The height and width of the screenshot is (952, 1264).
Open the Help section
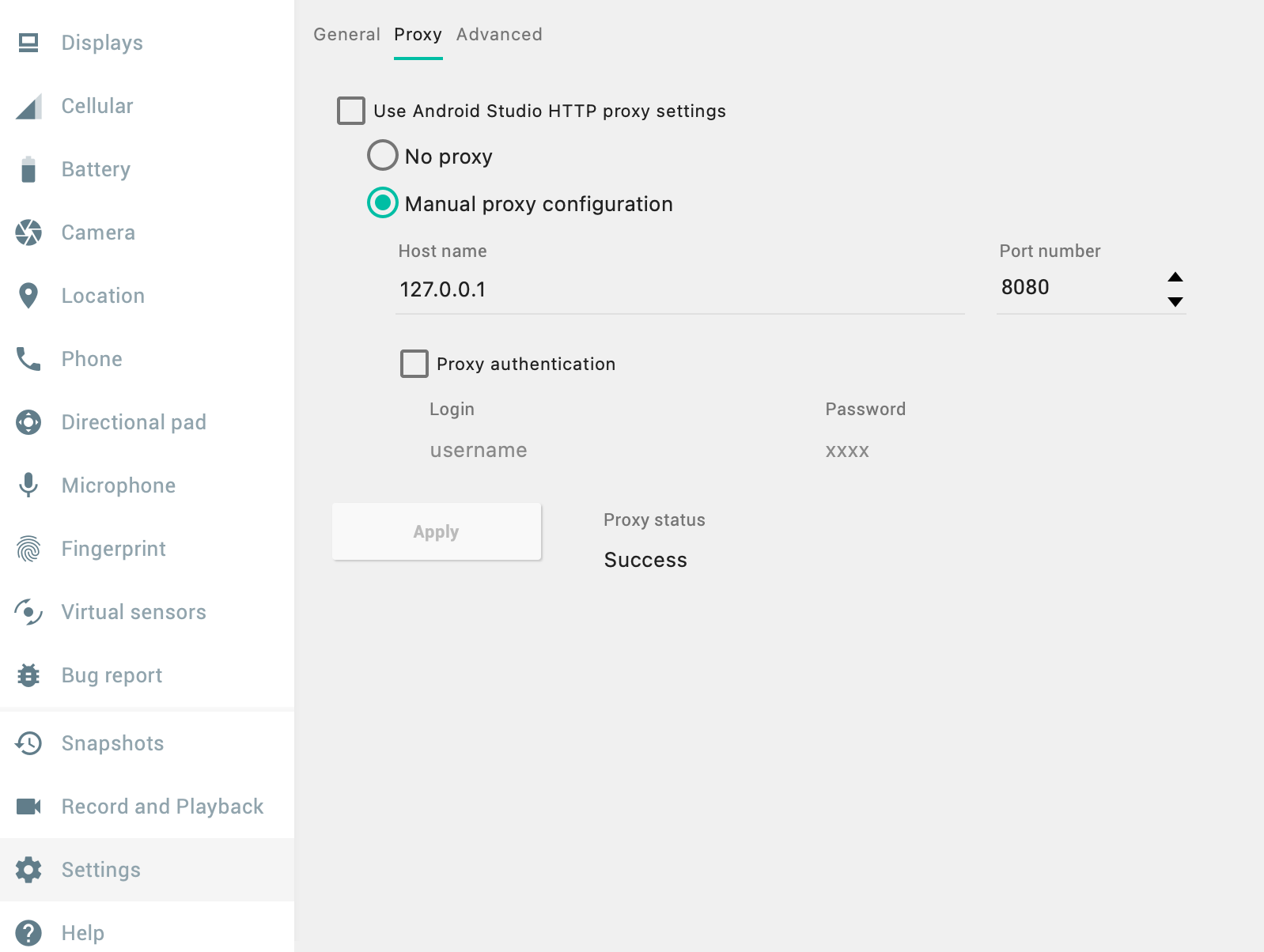82,932
